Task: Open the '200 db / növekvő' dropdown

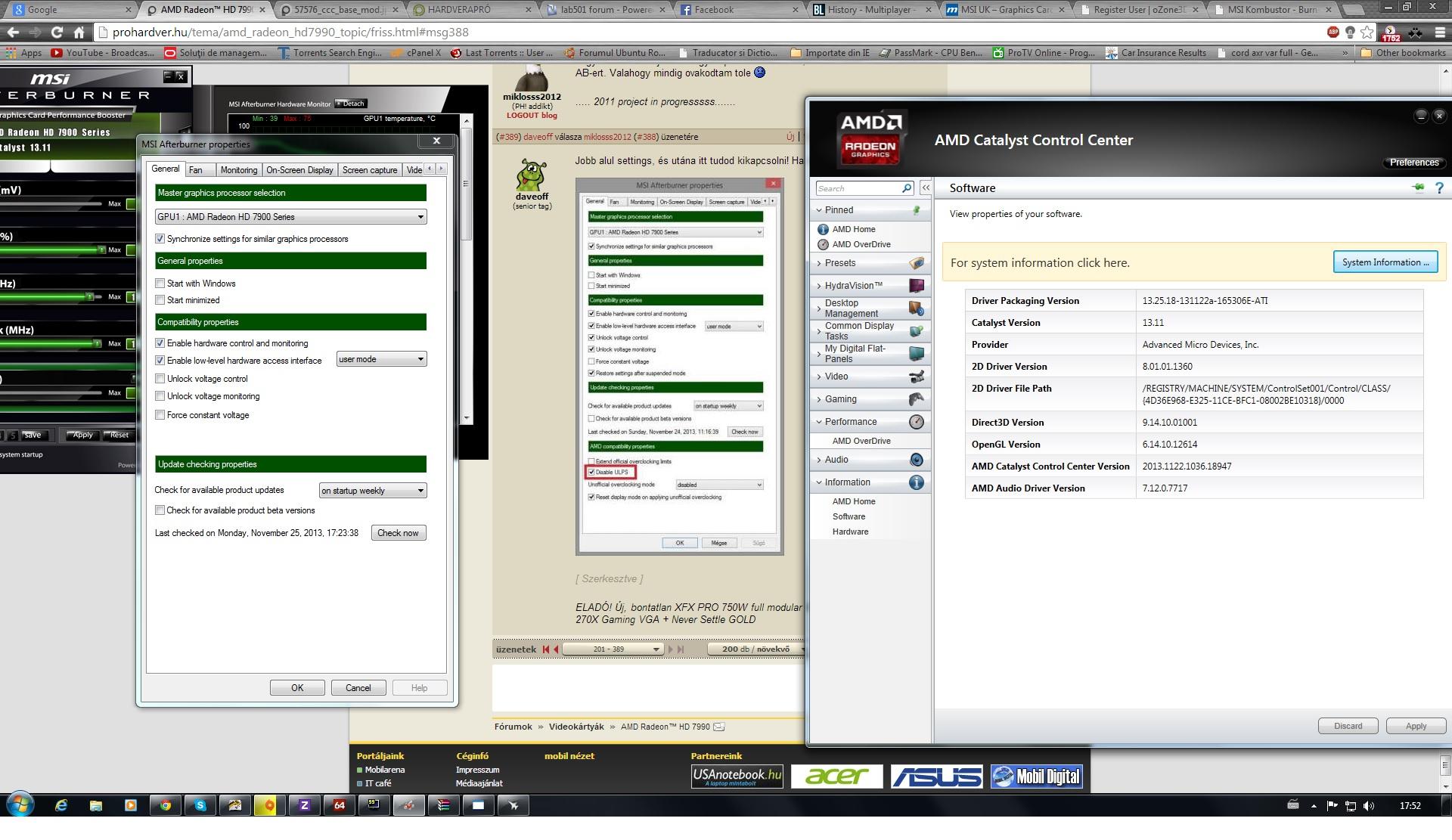Action: (x=755, y=649)
